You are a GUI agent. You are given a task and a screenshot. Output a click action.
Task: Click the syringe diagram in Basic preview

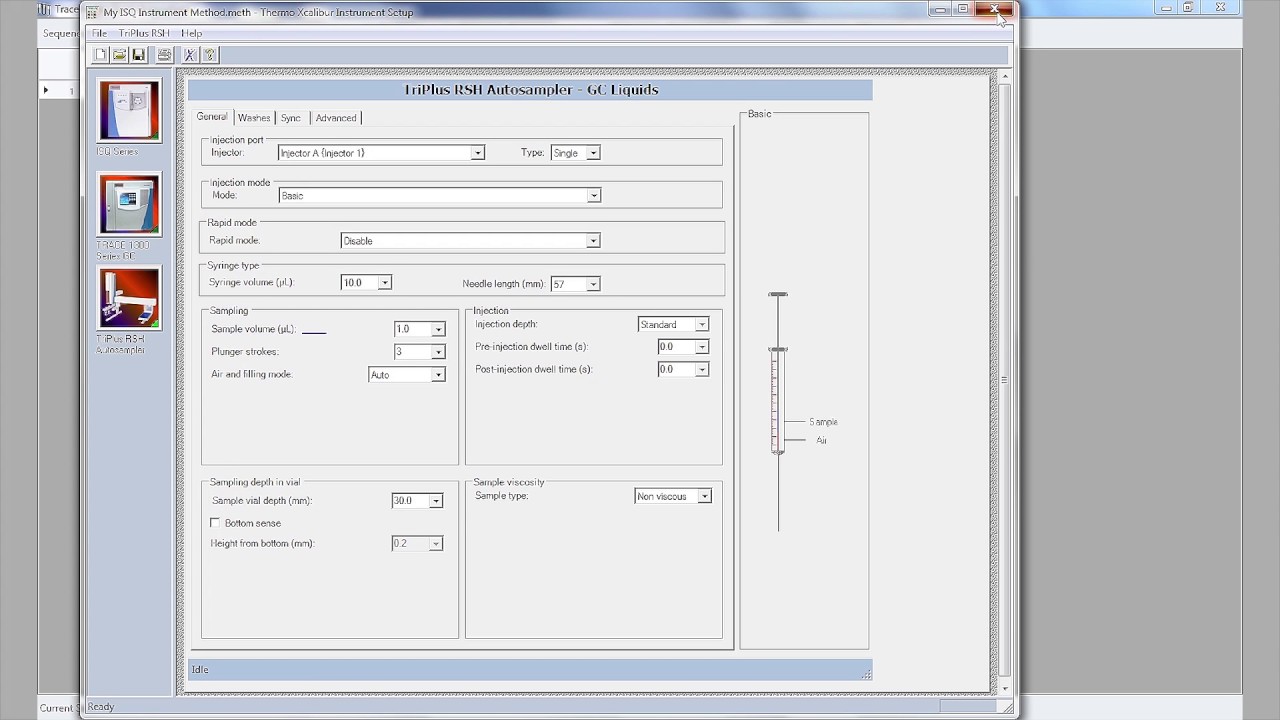778,410
